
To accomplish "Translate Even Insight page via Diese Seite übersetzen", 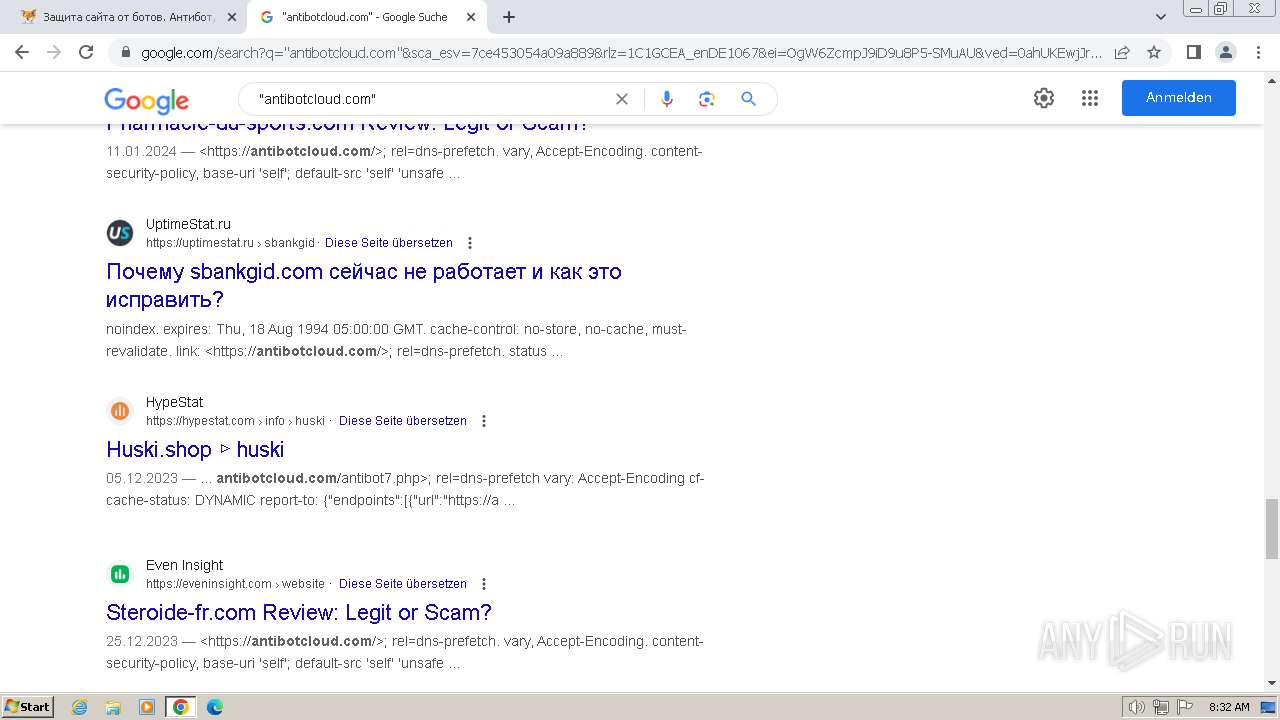I will [x=403, y=584].
